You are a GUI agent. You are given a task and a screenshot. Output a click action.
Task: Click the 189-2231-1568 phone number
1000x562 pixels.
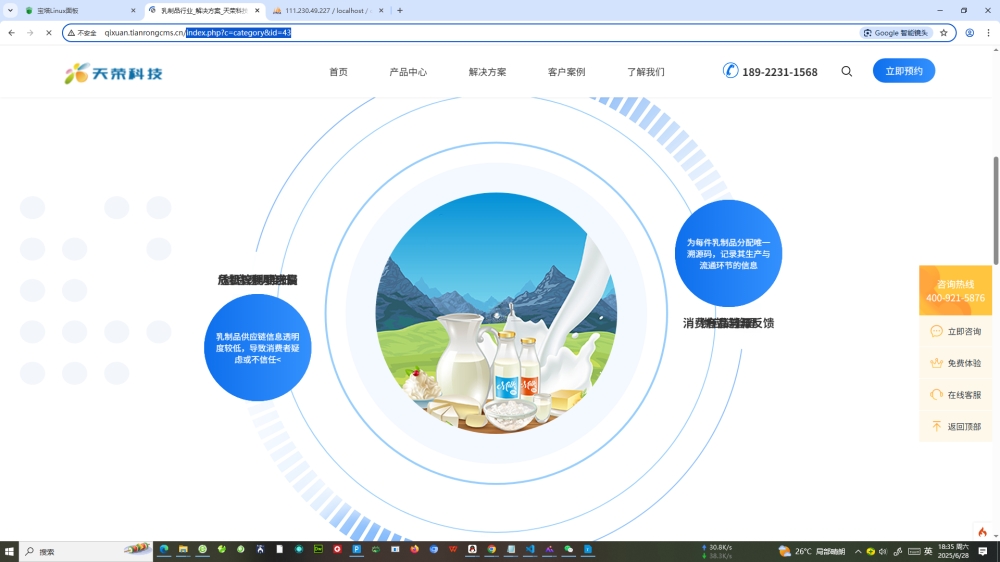pos(779,72)
